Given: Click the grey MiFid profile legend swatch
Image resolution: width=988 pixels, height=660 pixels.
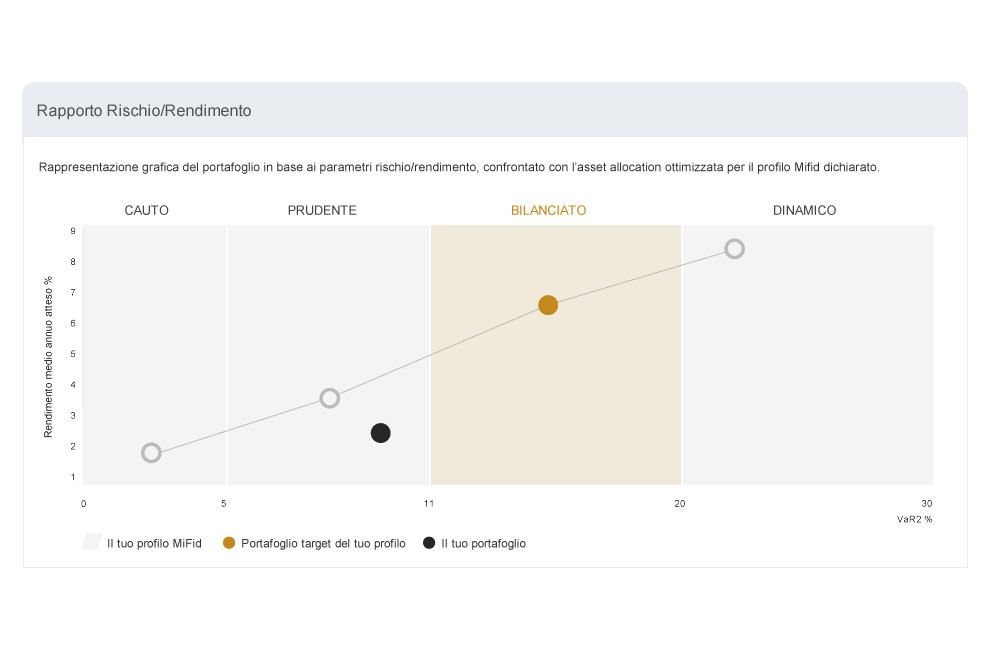Looking at the screenshot, I should click(x=92, y=542).
